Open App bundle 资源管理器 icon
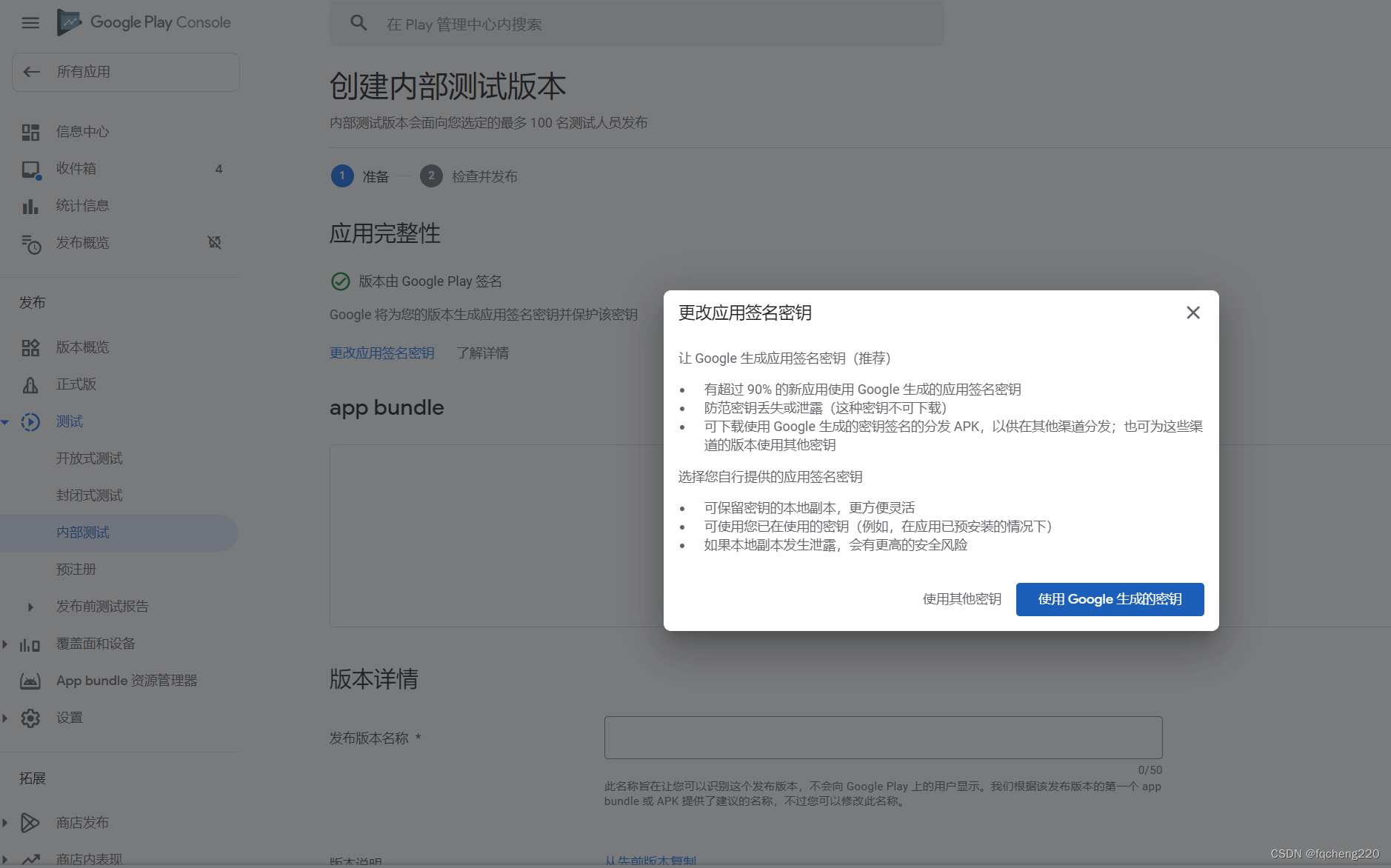The height and width of the screenshot is (868, 1391). pyautogui.click(x=30, y=681)
